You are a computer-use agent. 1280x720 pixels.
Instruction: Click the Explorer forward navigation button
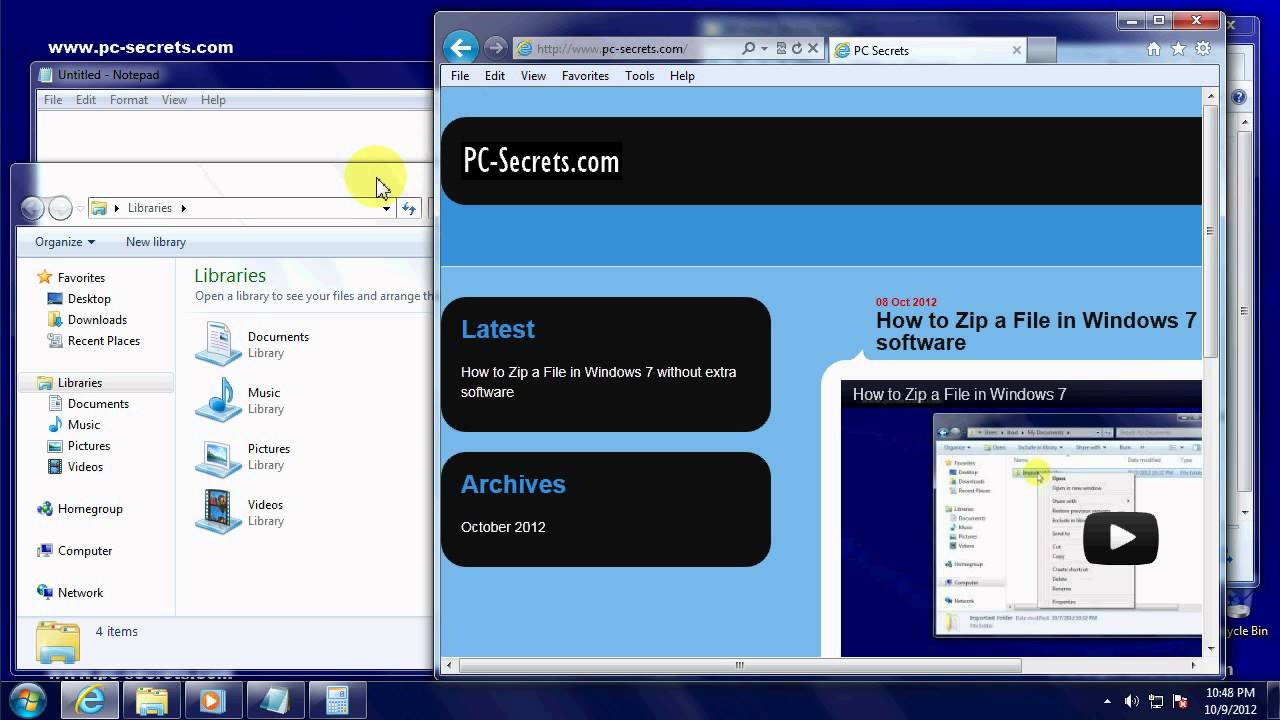(x=60, y=208)
